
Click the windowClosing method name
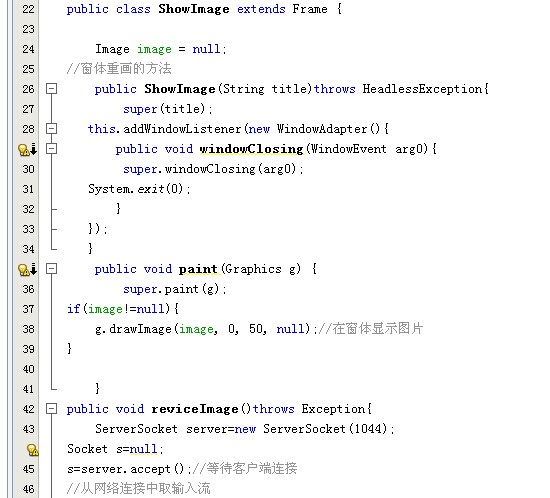point(251,149)
